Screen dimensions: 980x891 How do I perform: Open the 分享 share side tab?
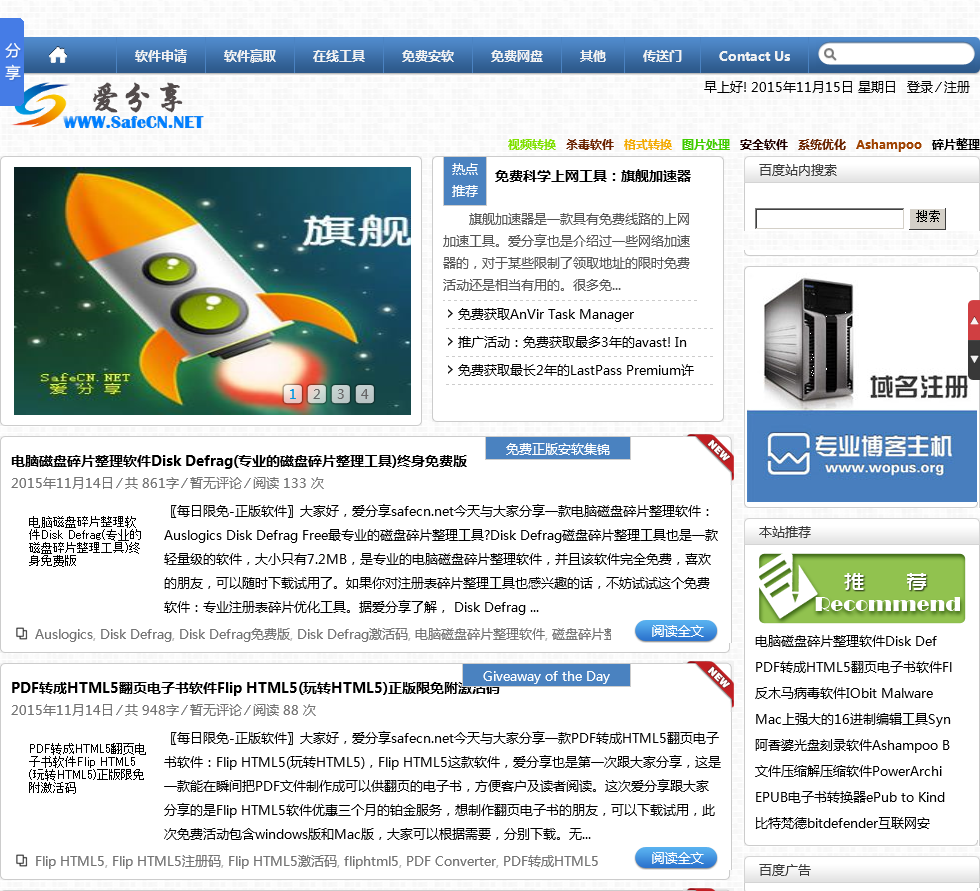[12, 62]
